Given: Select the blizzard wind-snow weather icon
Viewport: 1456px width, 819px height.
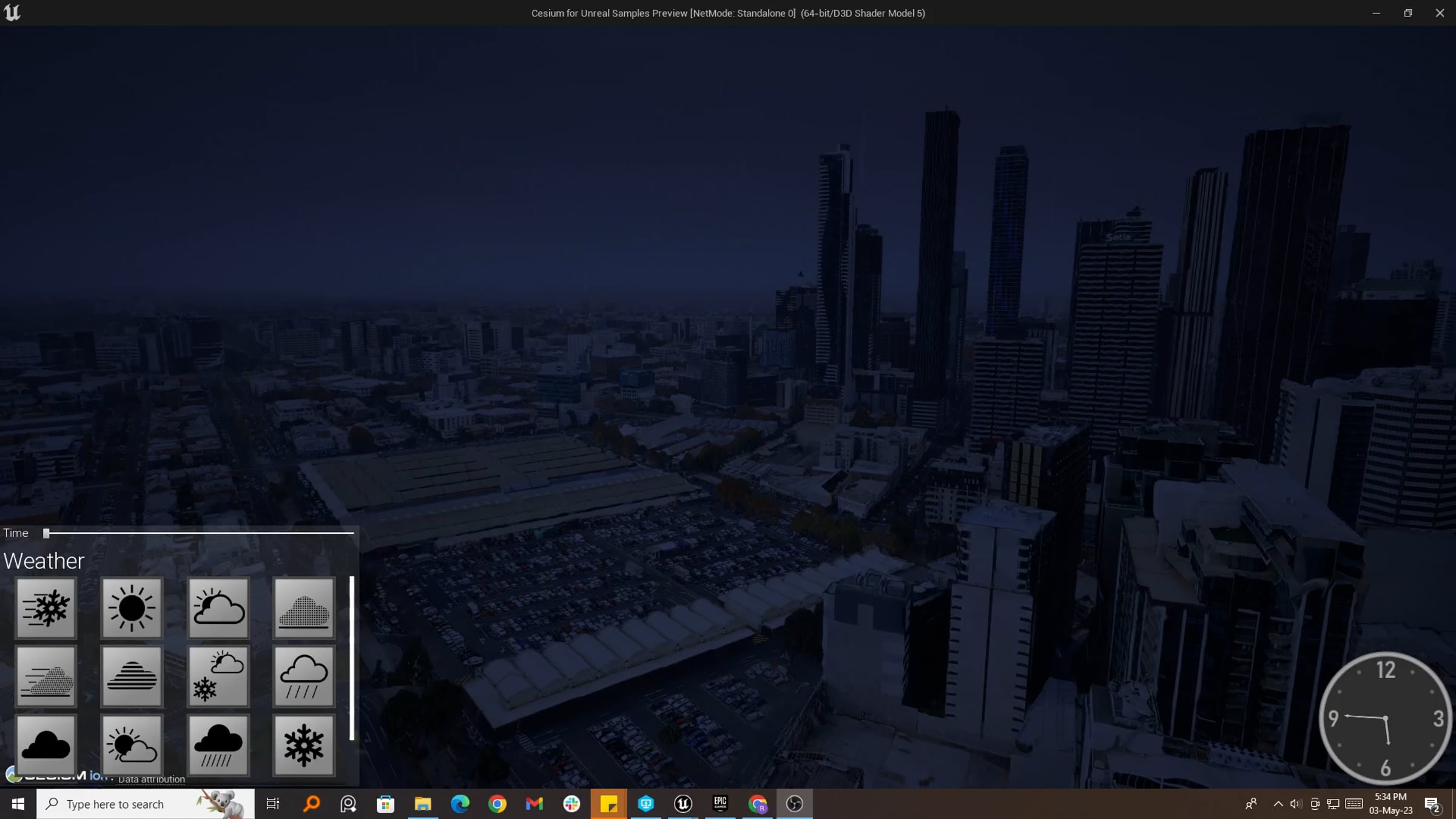Looking at the screenshot, I should (x=46, y=608).
